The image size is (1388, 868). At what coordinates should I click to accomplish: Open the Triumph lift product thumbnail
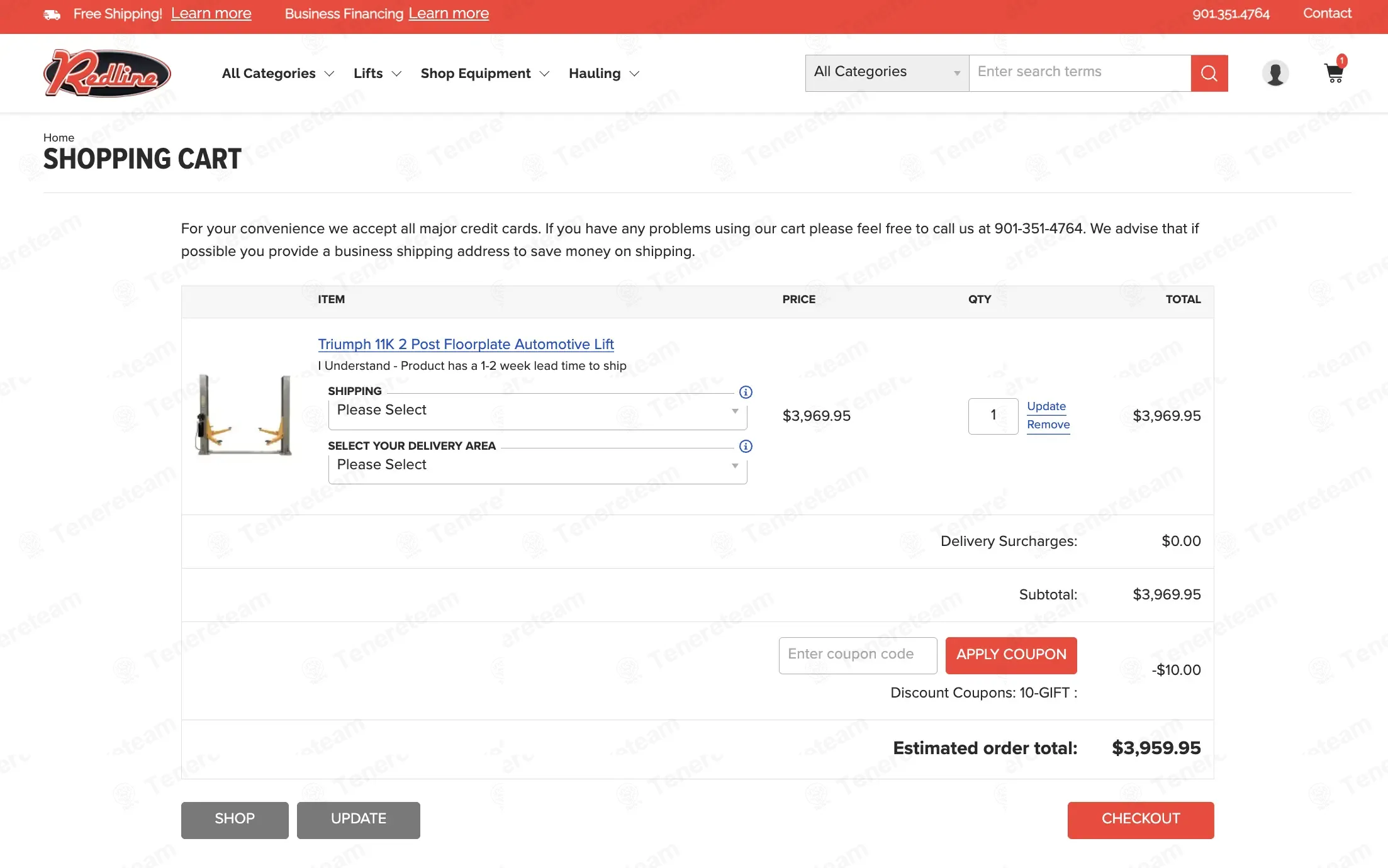tap(244, 415)
